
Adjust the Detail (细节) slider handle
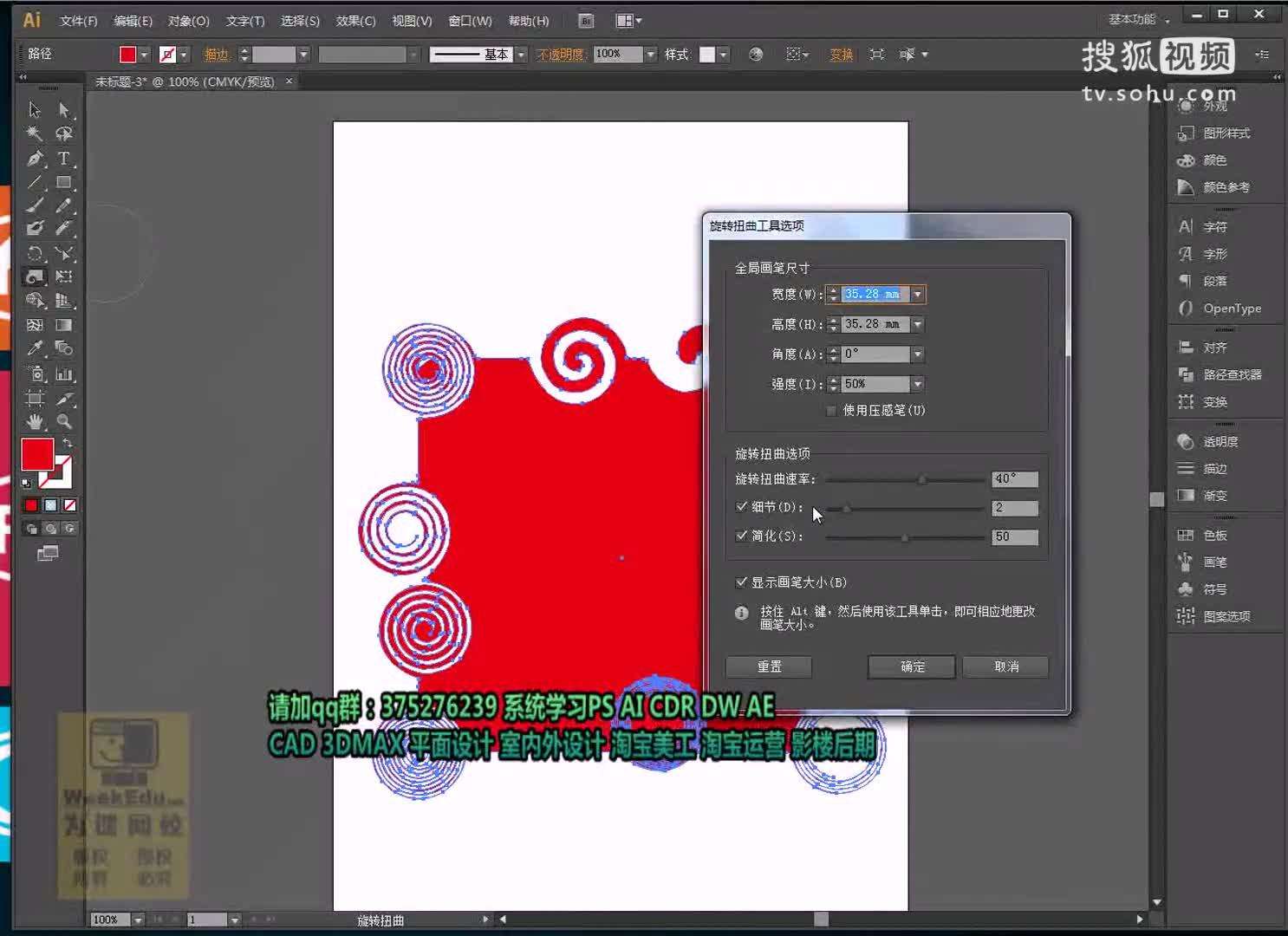847,509
